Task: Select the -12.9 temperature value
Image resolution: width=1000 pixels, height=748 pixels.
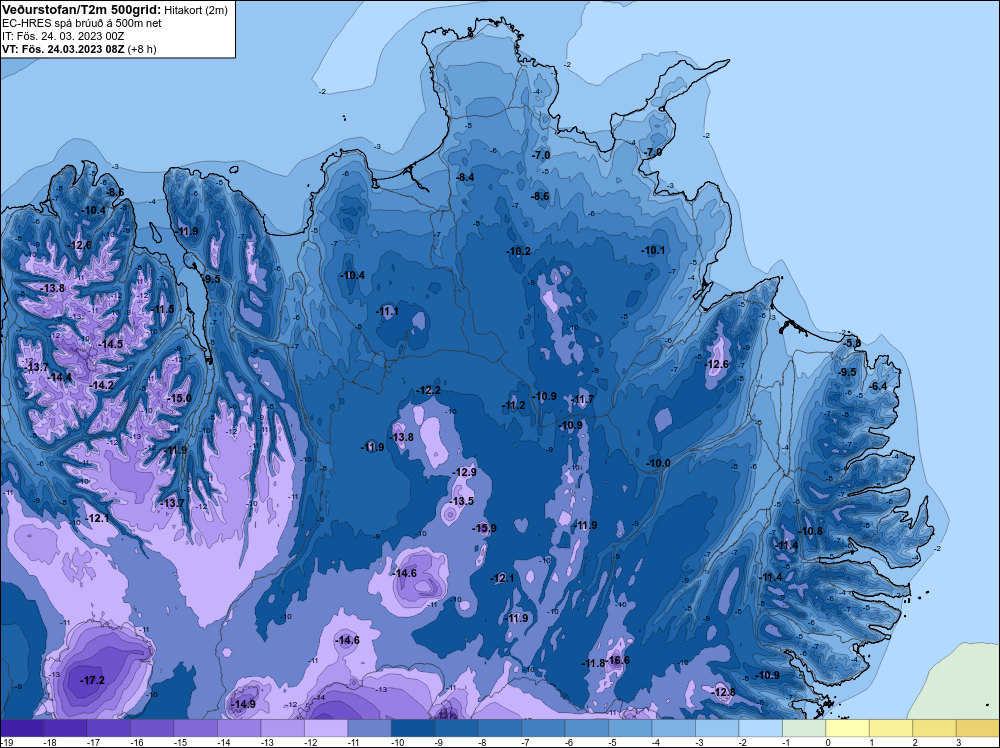Action: click(x=464, y=472)
